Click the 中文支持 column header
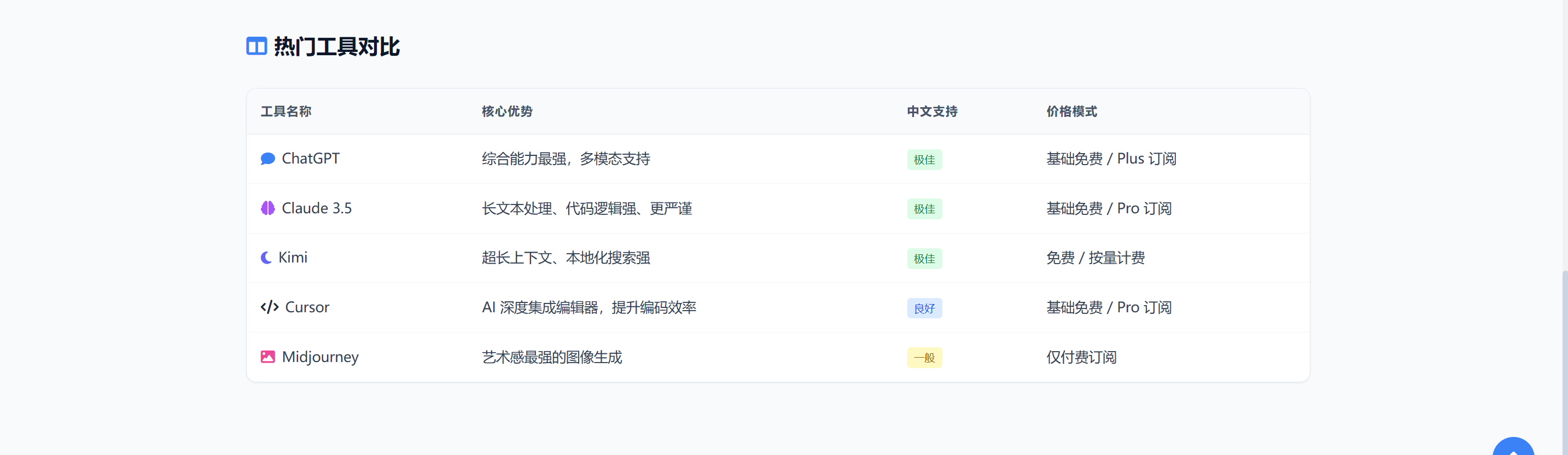Image resolution: width=1568 pixels, height=455 pixels. [x=932, y=112]
